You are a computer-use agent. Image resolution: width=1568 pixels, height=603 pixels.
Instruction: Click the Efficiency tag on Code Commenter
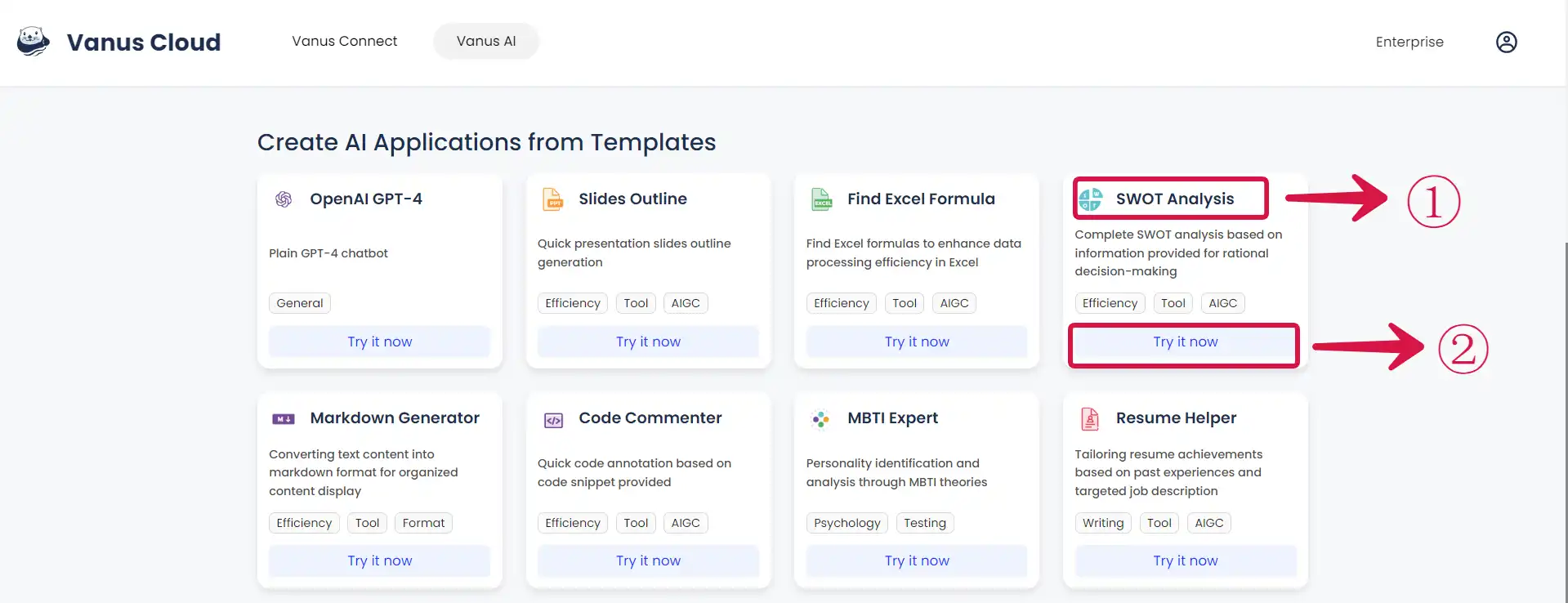click(573, 523)
